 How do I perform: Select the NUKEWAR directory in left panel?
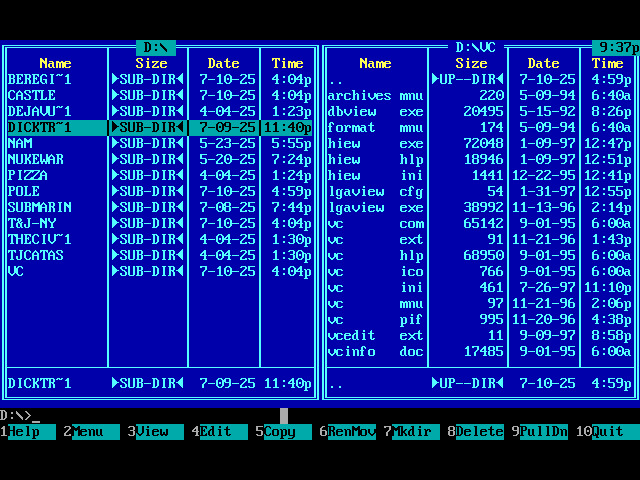pos(36,159)
